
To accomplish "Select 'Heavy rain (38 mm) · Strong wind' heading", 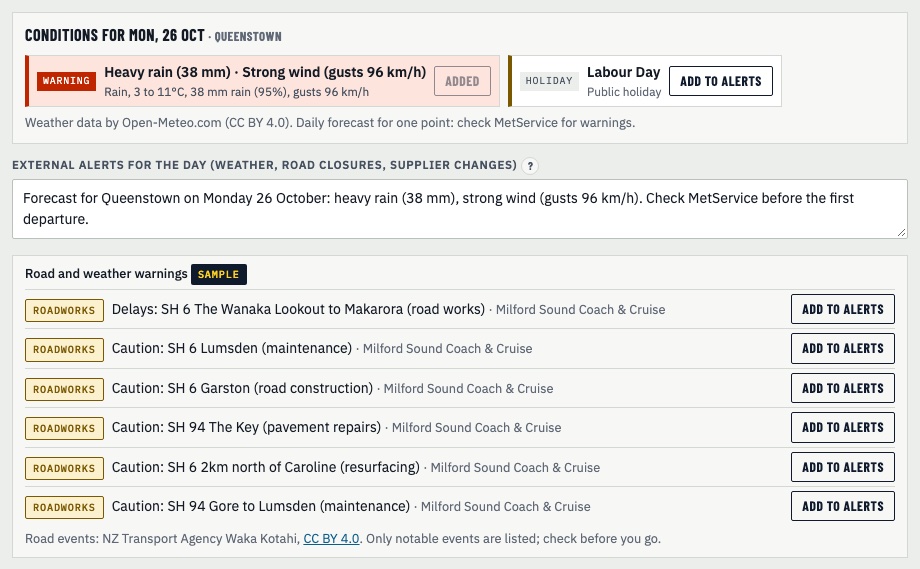I will pyautogui.click(x=265, y=72).
